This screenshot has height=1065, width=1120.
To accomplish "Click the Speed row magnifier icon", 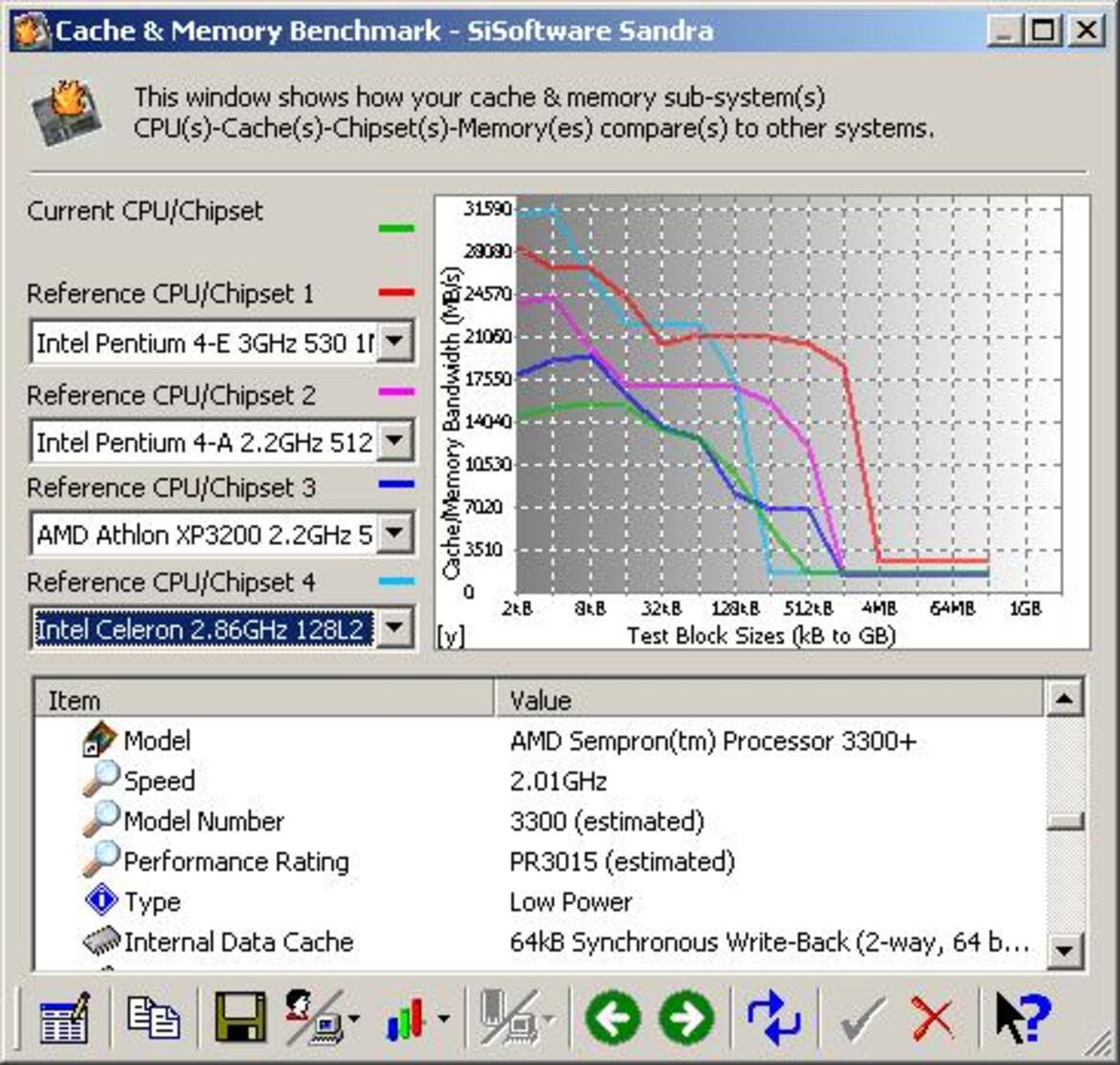I will [x=101, y=779].
